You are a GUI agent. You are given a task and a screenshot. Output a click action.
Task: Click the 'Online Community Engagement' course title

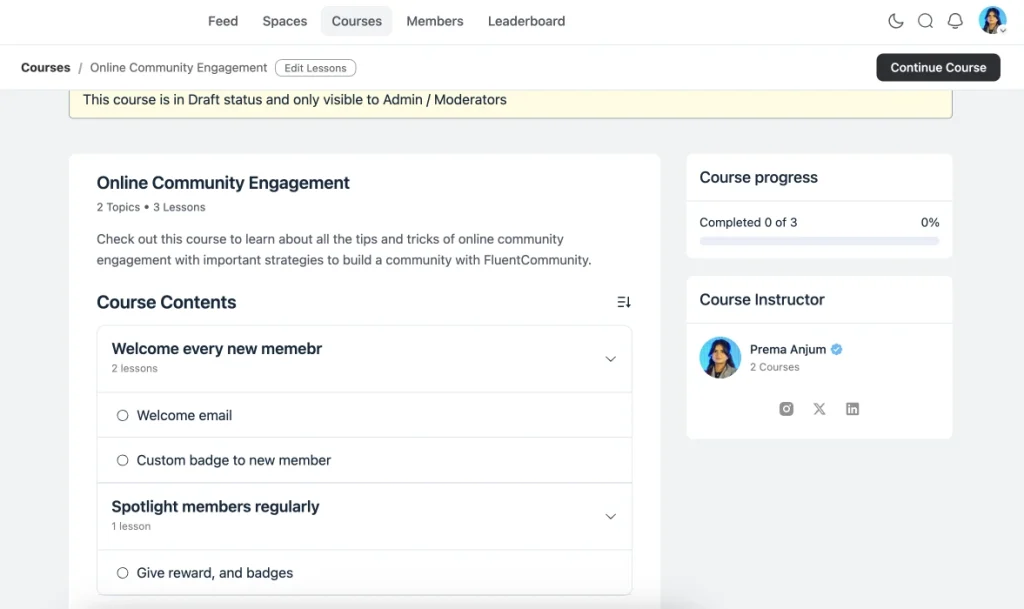(223, 183)
